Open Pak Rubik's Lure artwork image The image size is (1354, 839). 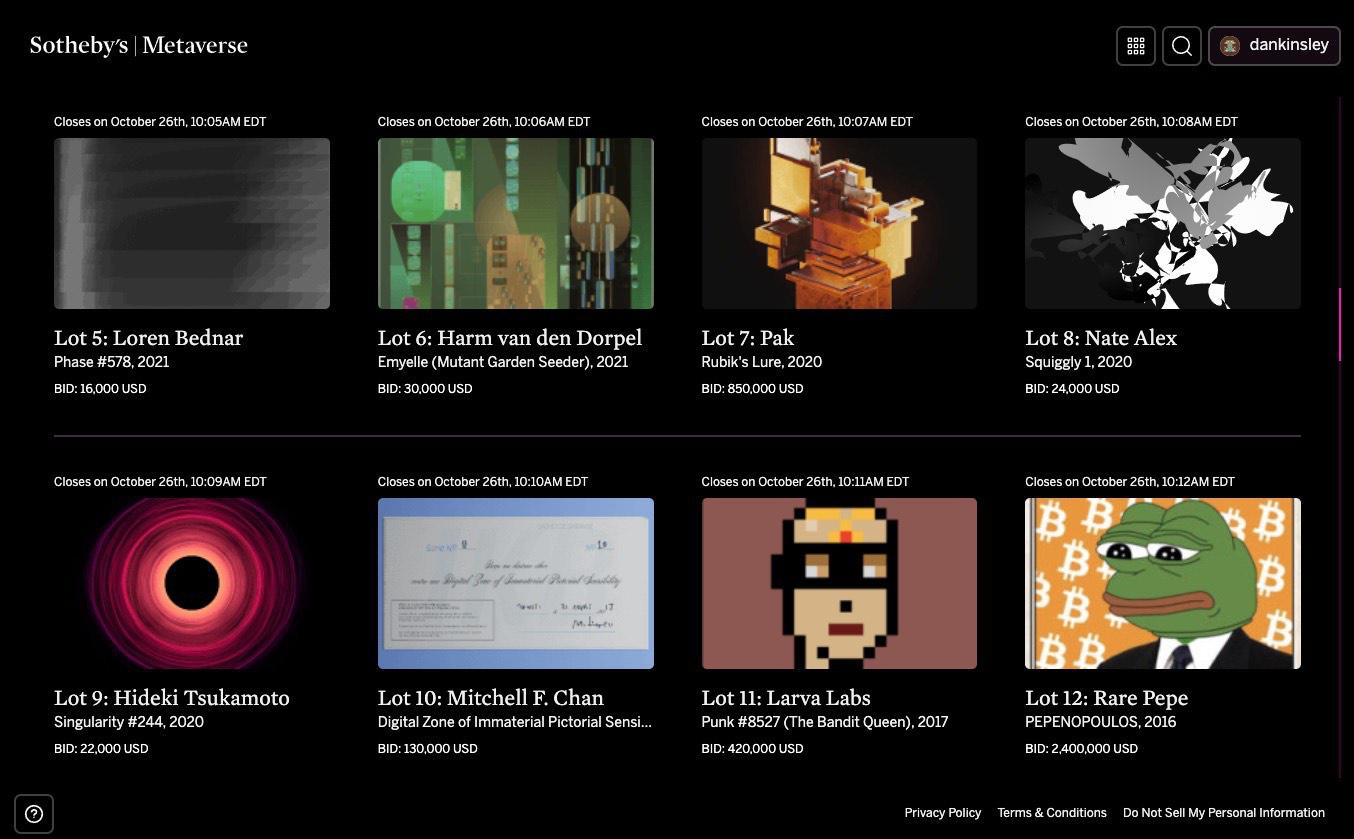[x=839, y=223]
